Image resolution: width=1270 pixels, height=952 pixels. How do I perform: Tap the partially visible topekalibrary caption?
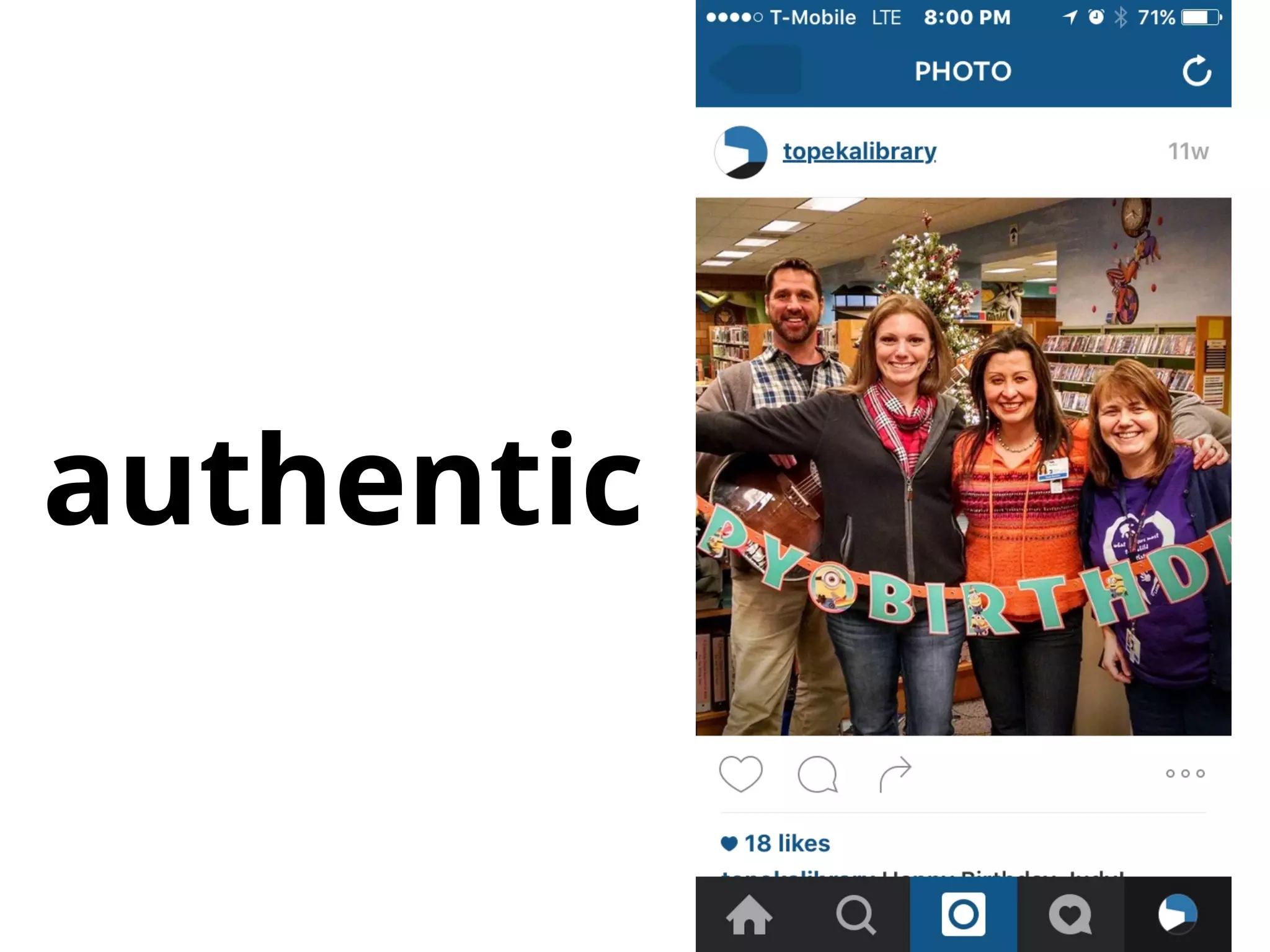[923, 873]
